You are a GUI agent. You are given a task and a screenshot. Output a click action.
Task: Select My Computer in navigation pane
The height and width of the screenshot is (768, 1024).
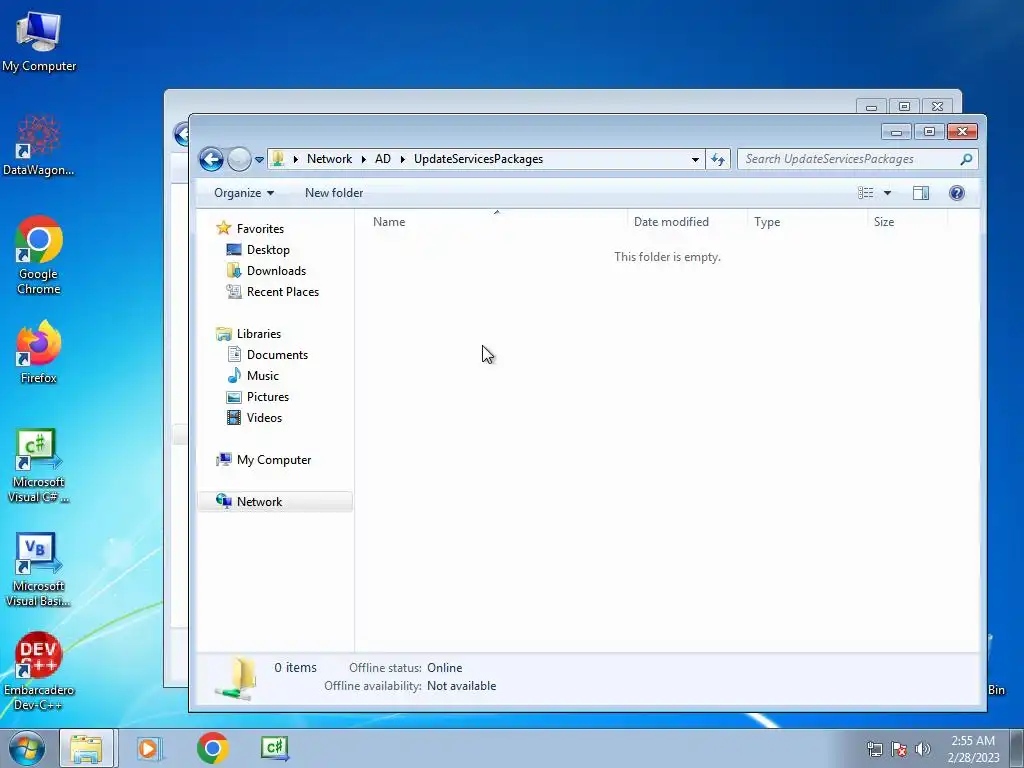(274, 460)
